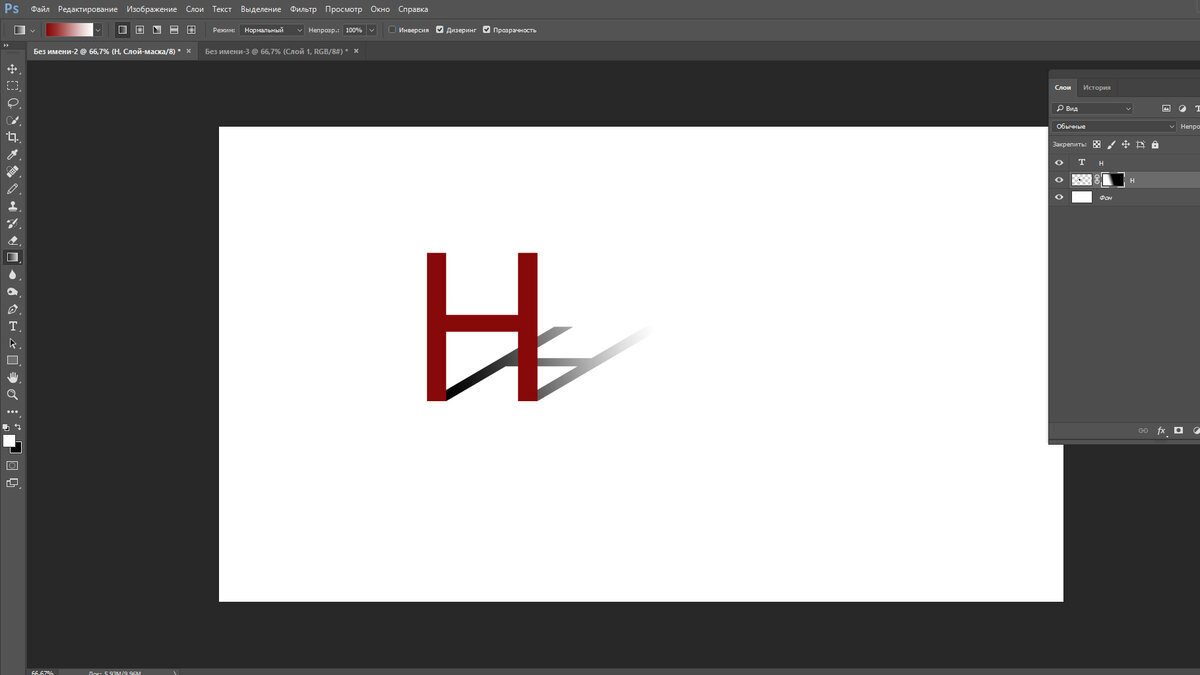Select the Dodge tool
Screen dimensions: 1200x675
[x=13, y=292]
